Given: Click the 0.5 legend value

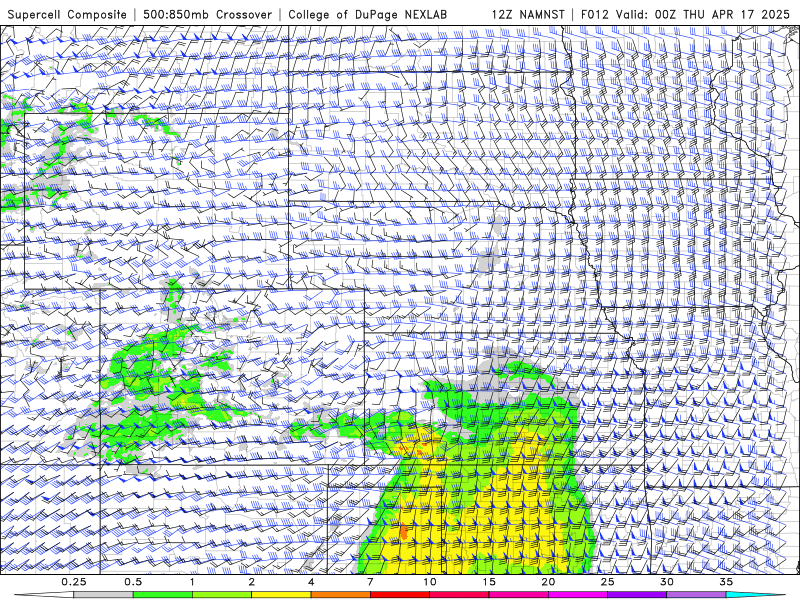Looking at the screenshot, I should click(133, 582).
